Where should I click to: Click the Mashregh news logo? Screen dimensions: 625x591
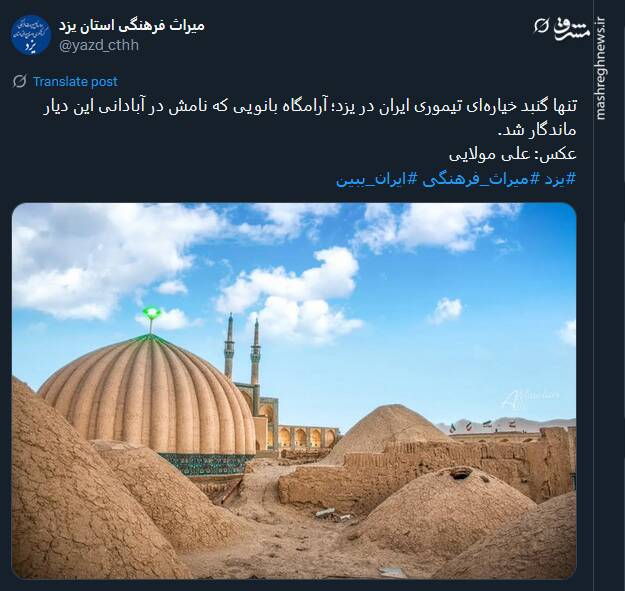572,28
